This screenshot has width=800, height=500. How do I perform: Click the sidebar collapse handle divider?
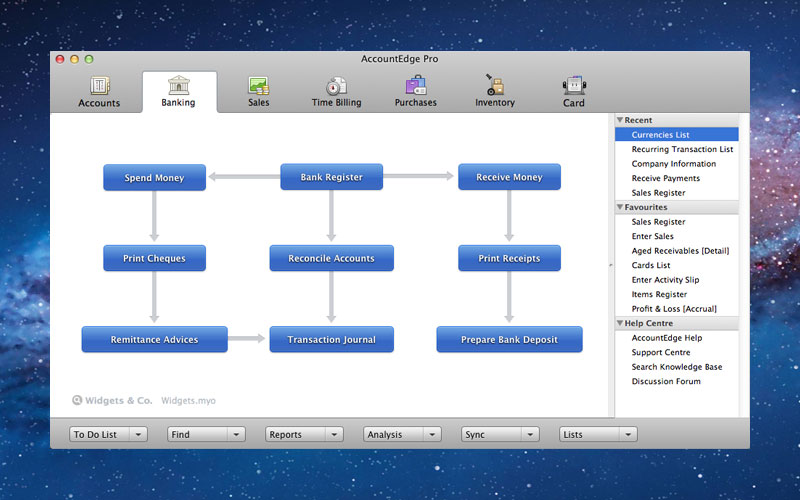click(x=611, y=265)
